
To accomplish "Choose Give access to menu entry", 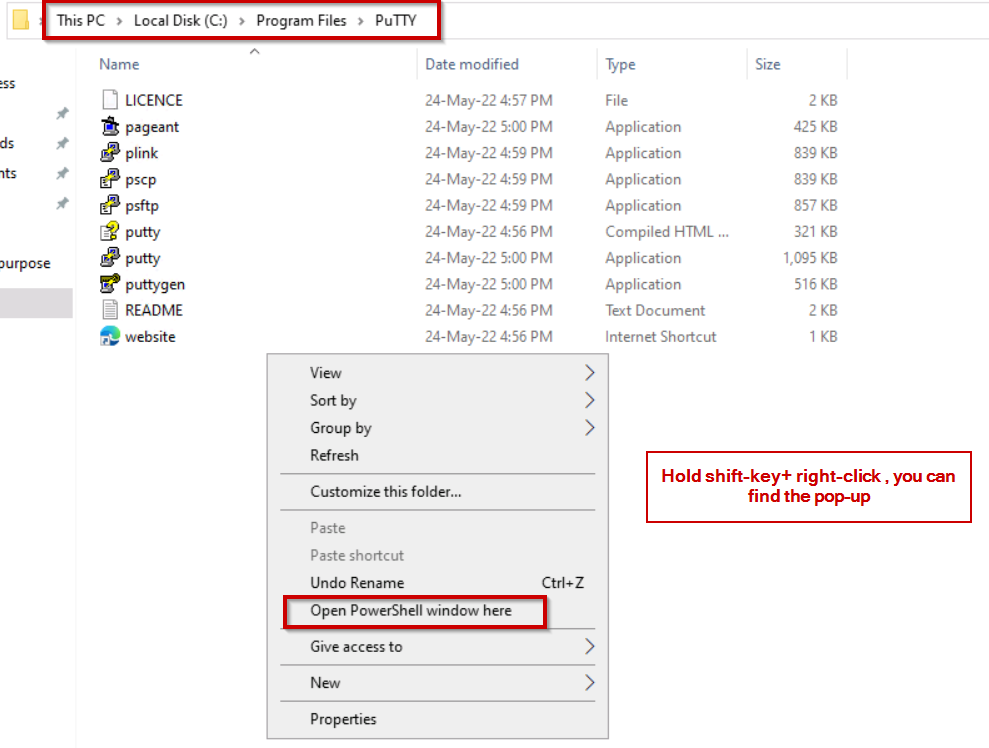I will tap(437, 646).
